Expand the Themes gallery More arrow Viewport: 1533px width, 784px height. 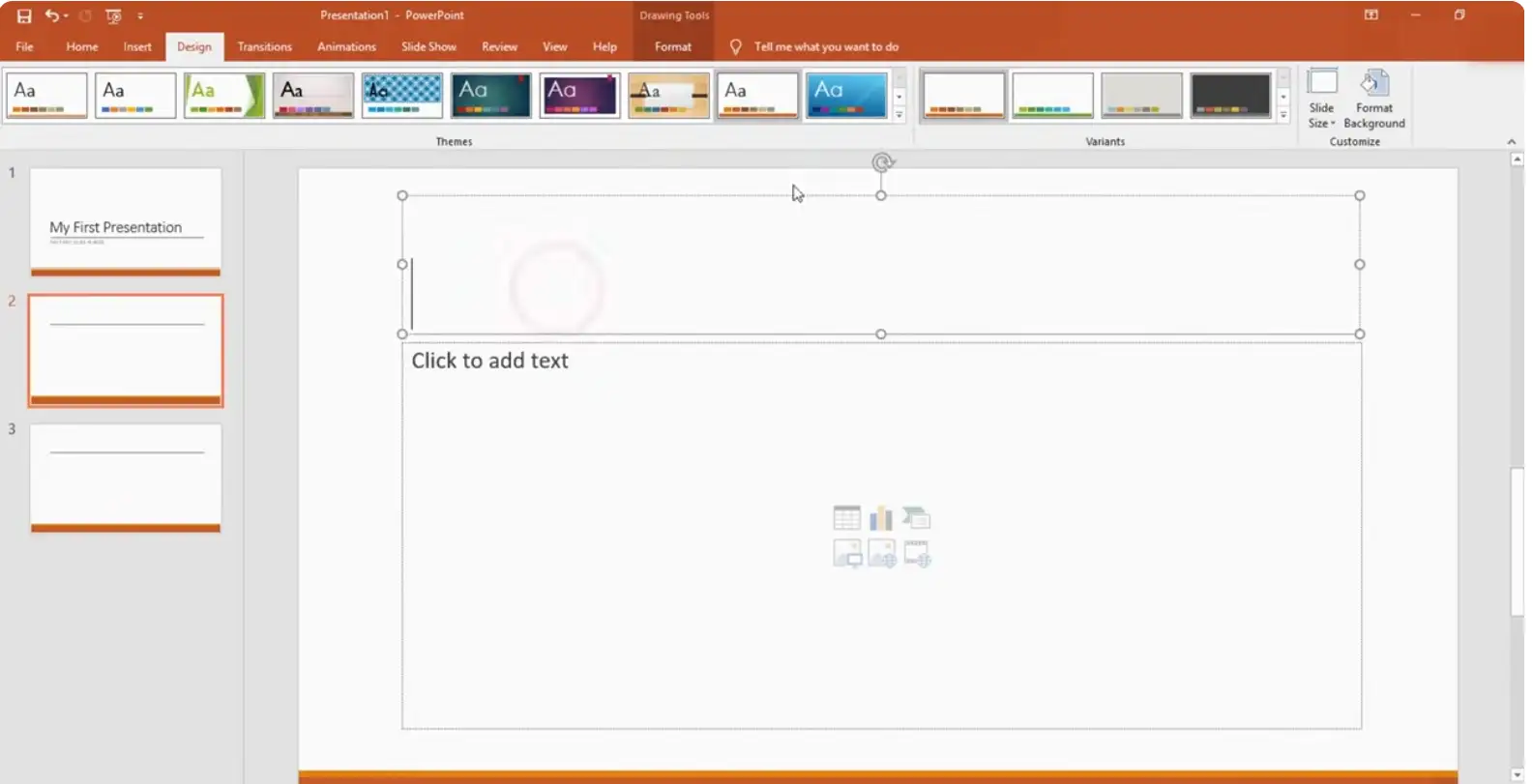[x=899, y=115]
